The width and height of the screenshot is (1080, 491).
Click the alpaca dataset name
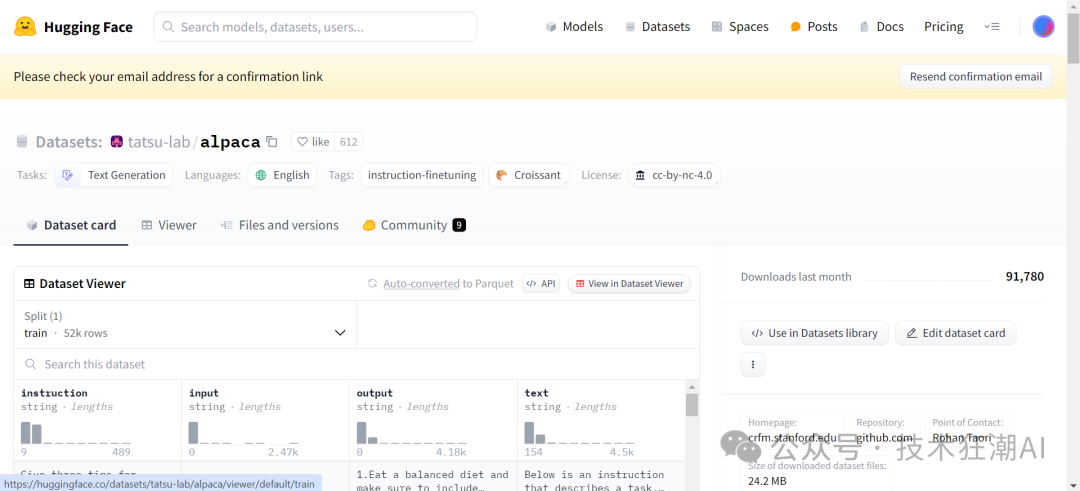[x=230, y=142]
